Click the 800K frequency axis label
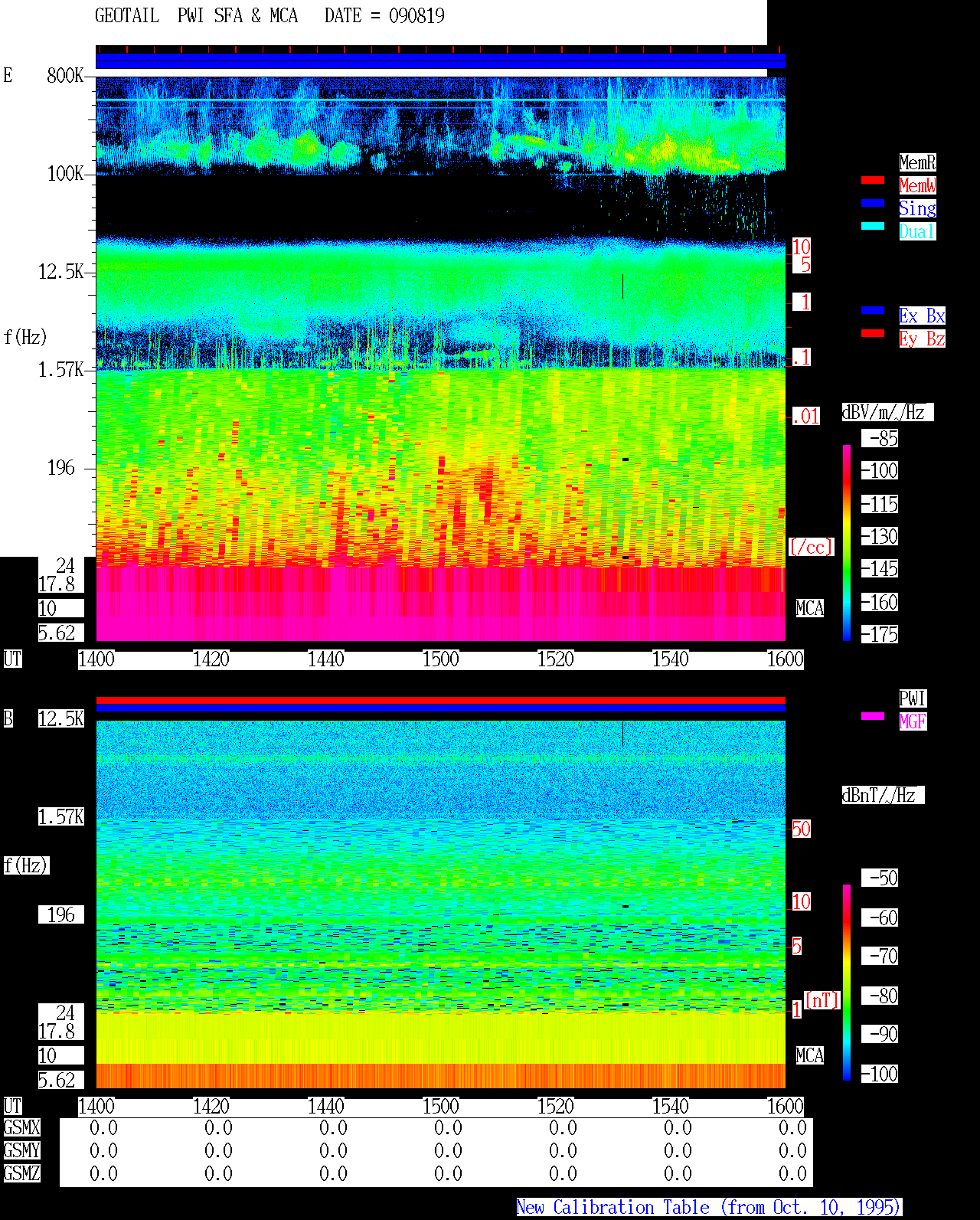 click(65, 76)
